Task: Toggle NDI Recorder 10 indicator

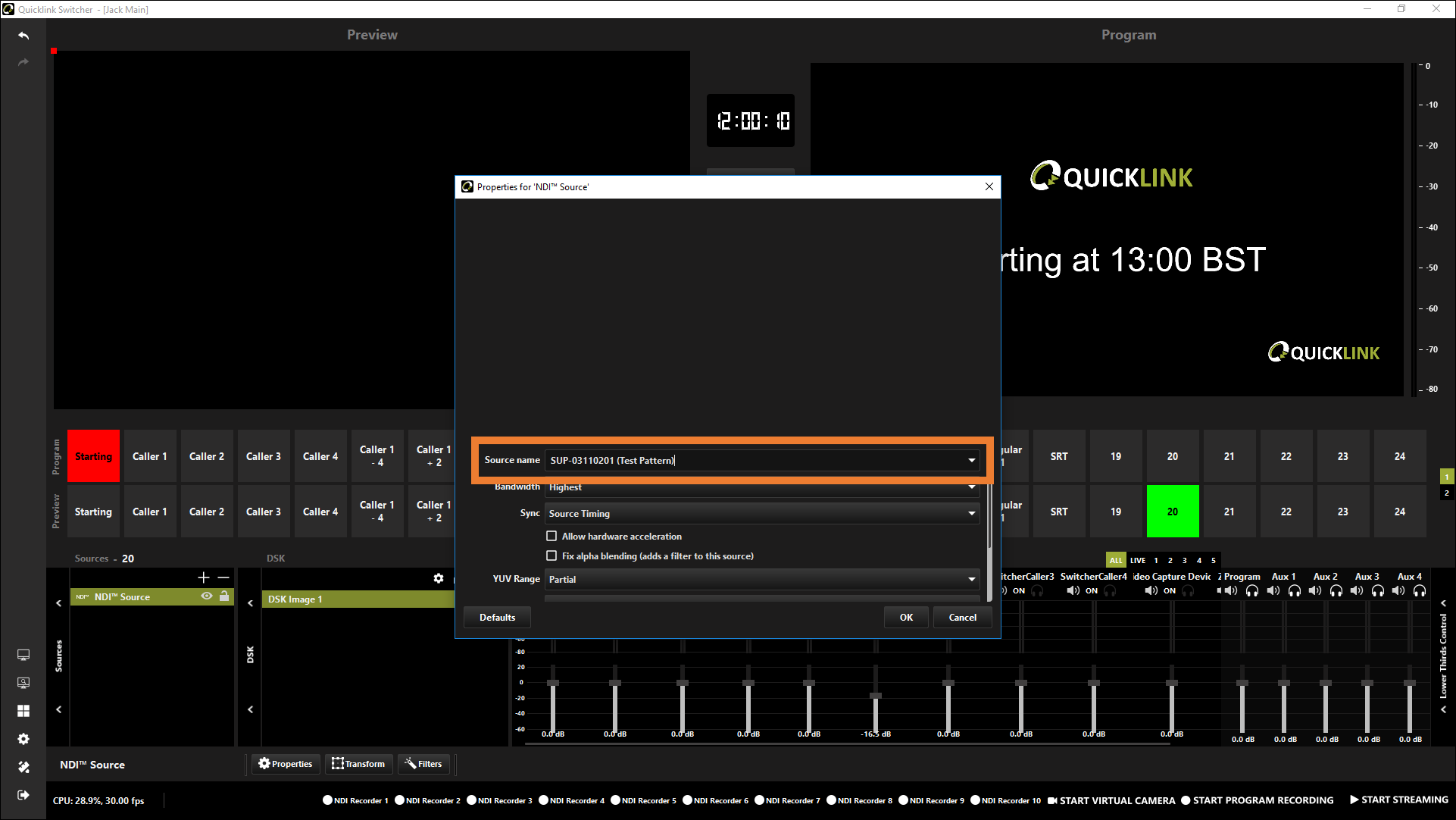Action: pos(975,800)
